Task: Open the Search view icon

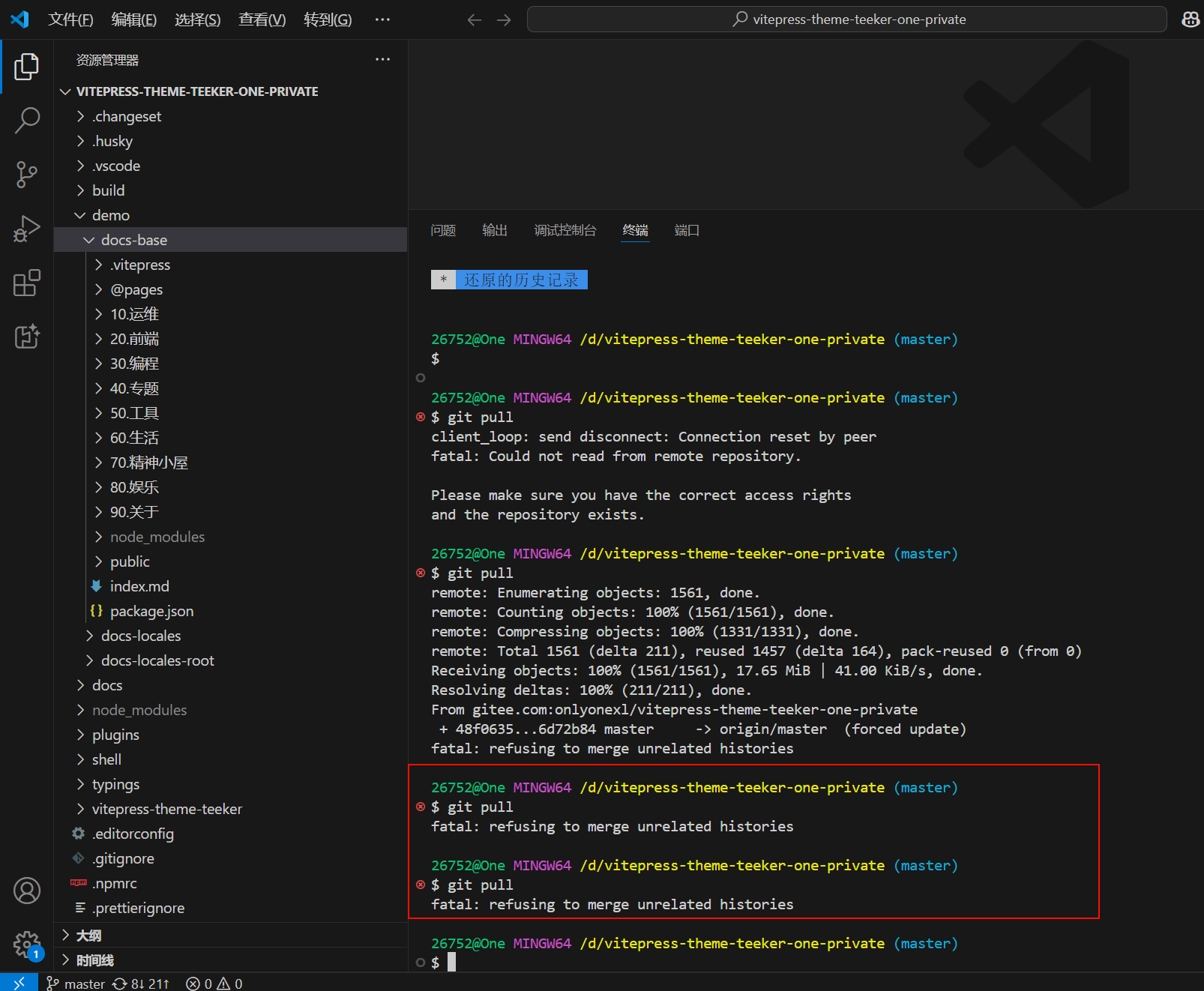Action: 26,120
